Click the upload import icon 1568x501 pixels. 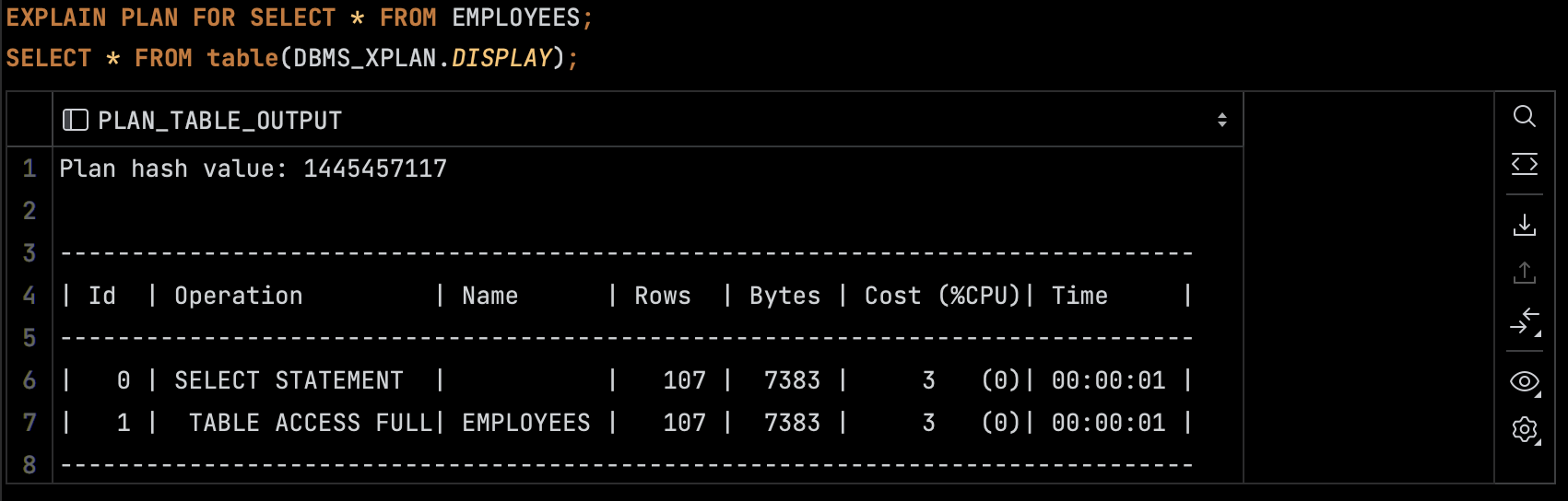[x=1524, y=273]
